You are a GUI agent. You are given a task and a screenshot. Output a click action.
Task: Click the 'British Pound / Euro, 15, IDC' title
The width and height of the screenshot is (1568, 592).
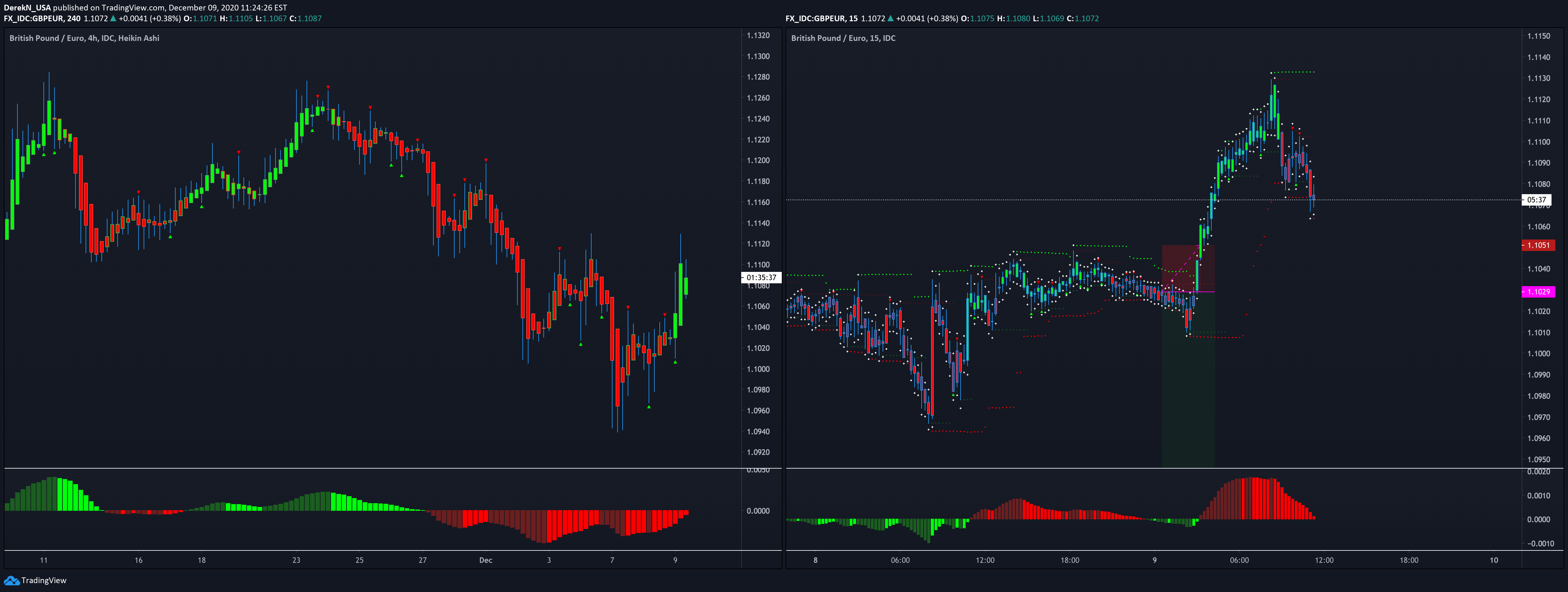pyautogui.click(x=843, y=38)
